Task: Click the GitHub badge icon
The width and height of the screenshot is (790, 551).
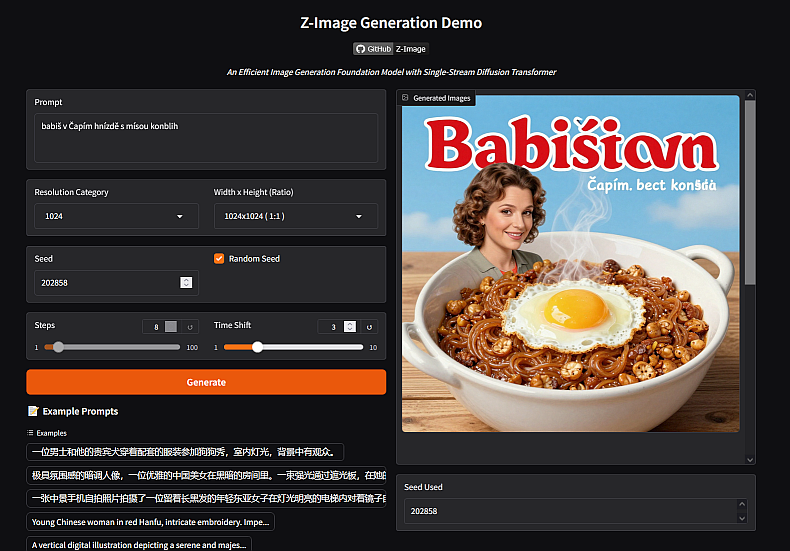Action: point(360,48)
